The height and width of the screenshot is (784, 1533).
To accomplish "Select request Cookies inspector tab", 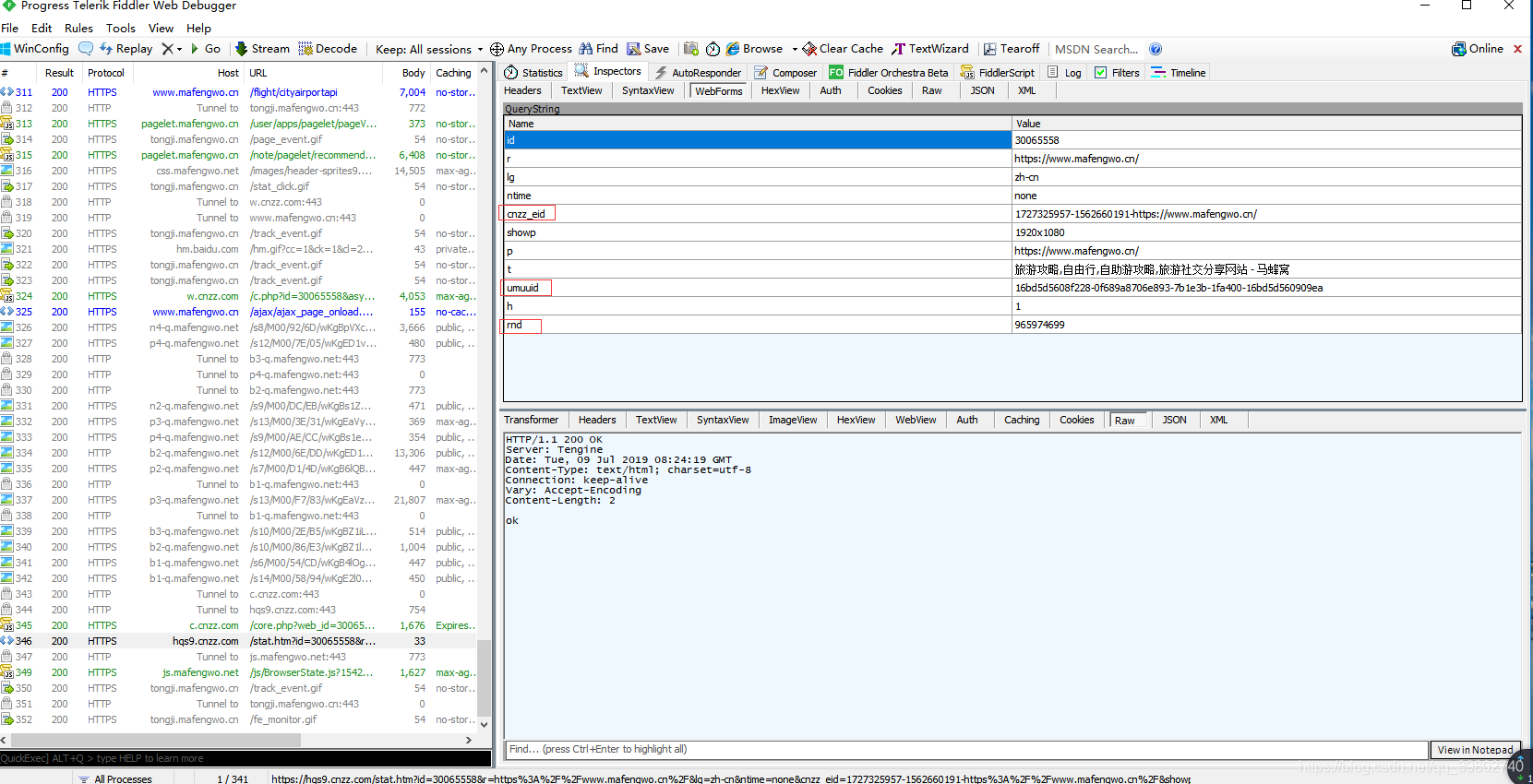I will coord(884,90).
